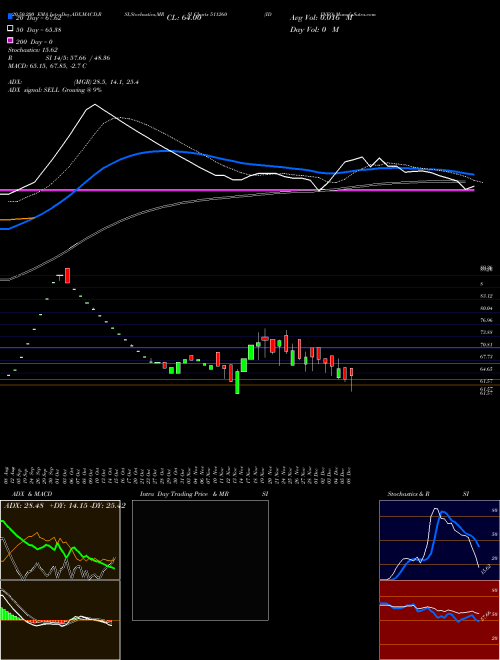Image resolution: width=500 pixels, height=660 pixels.
Task: Click the white 50 Day legend swatch
Action: tap(10, 29)
